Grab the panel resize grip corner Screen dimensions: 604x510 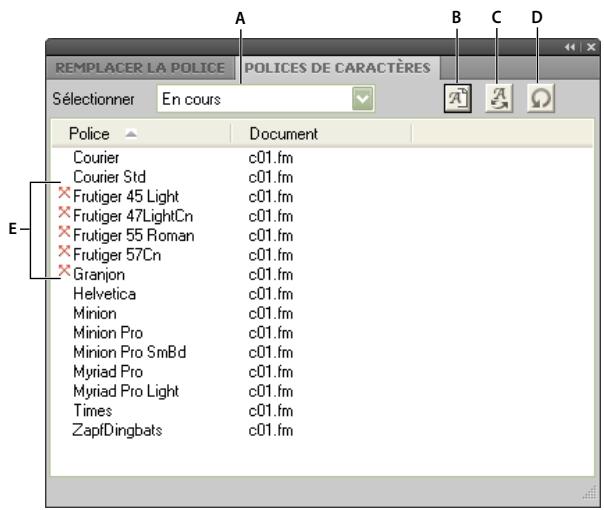coord(589,493)
